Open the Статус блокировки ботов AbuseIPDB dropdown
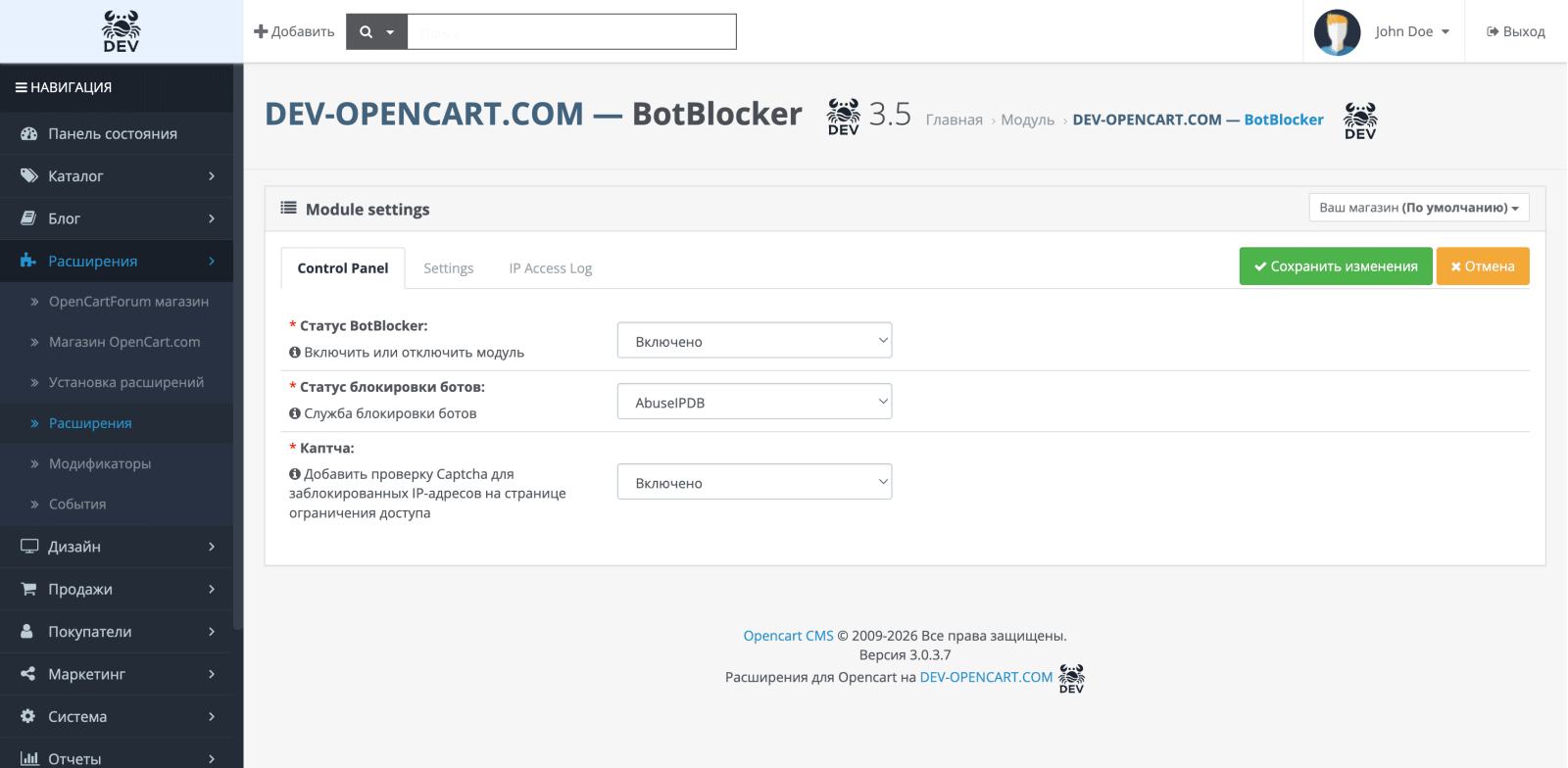The image size is (1568, 768). click(755, 402)
